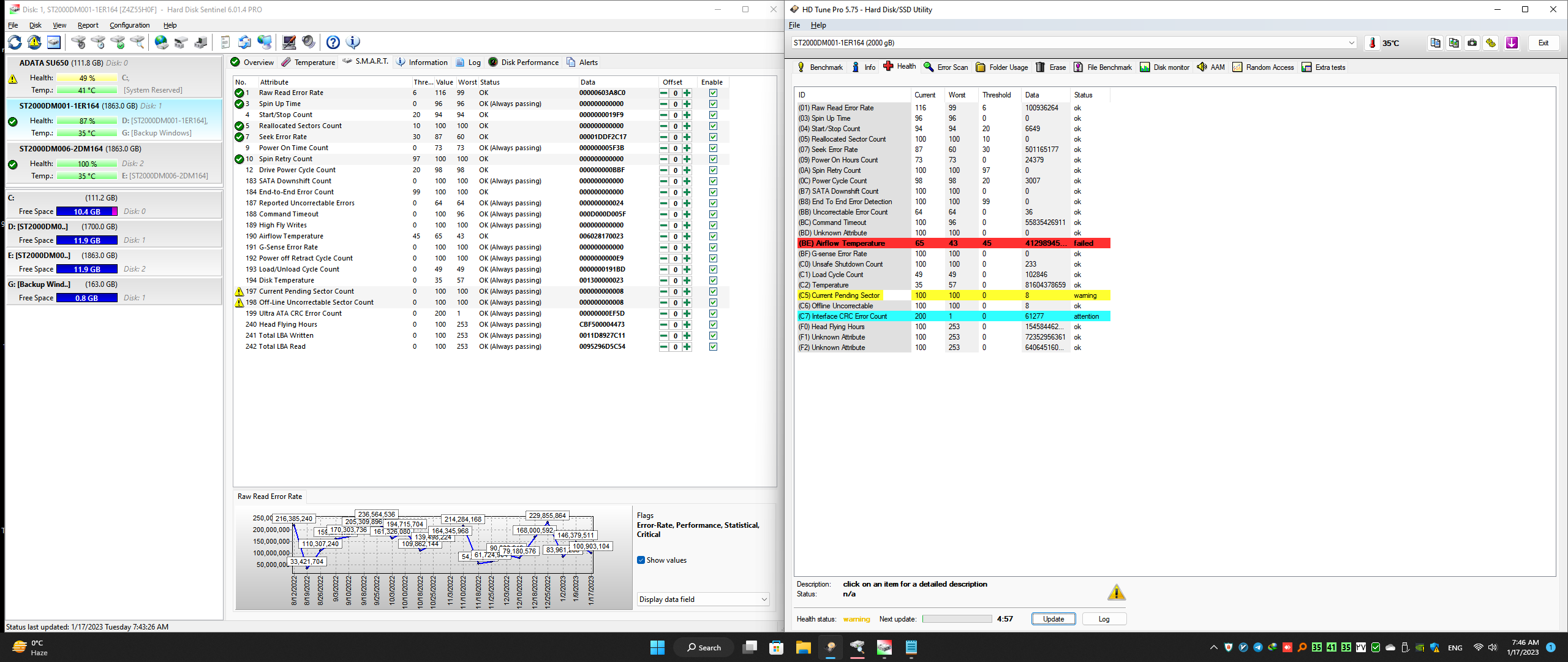Open the Display data field dropdown
Viewport: 1568px width, 662px height.
(x=703, y=599)
